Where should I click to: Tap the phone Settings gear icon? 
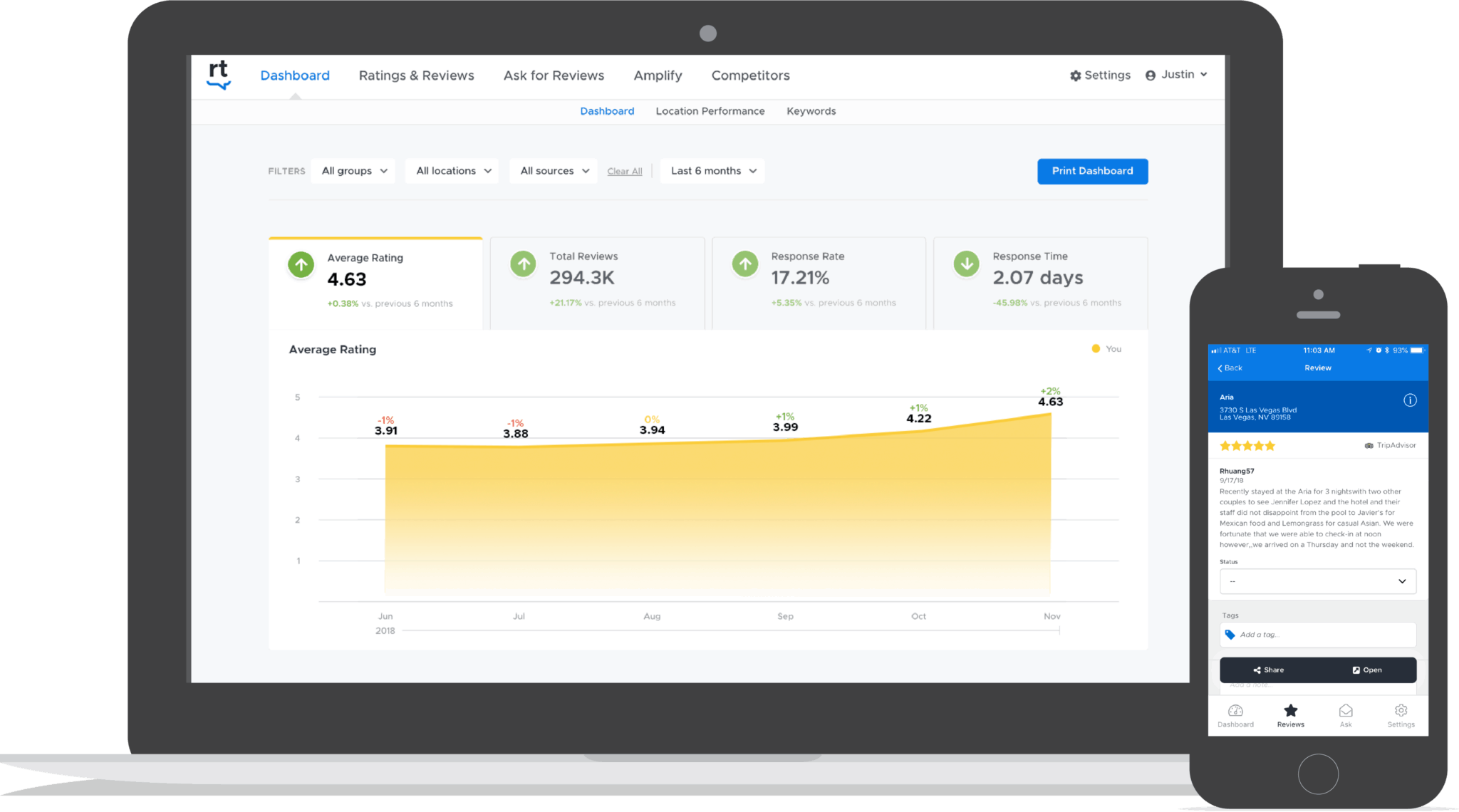[1401, 711]
